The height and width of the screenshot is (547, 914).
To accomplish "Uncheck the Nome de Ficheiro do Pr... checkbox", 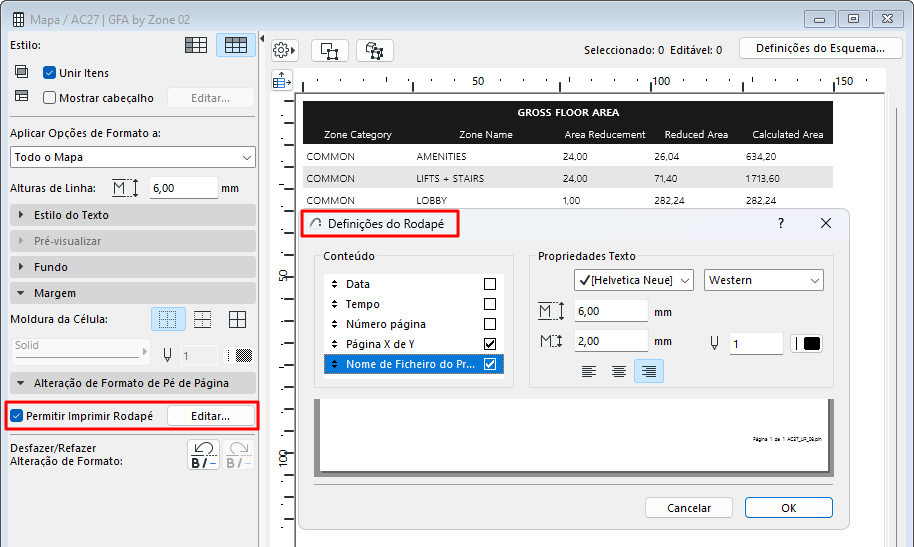I will 490,364.
